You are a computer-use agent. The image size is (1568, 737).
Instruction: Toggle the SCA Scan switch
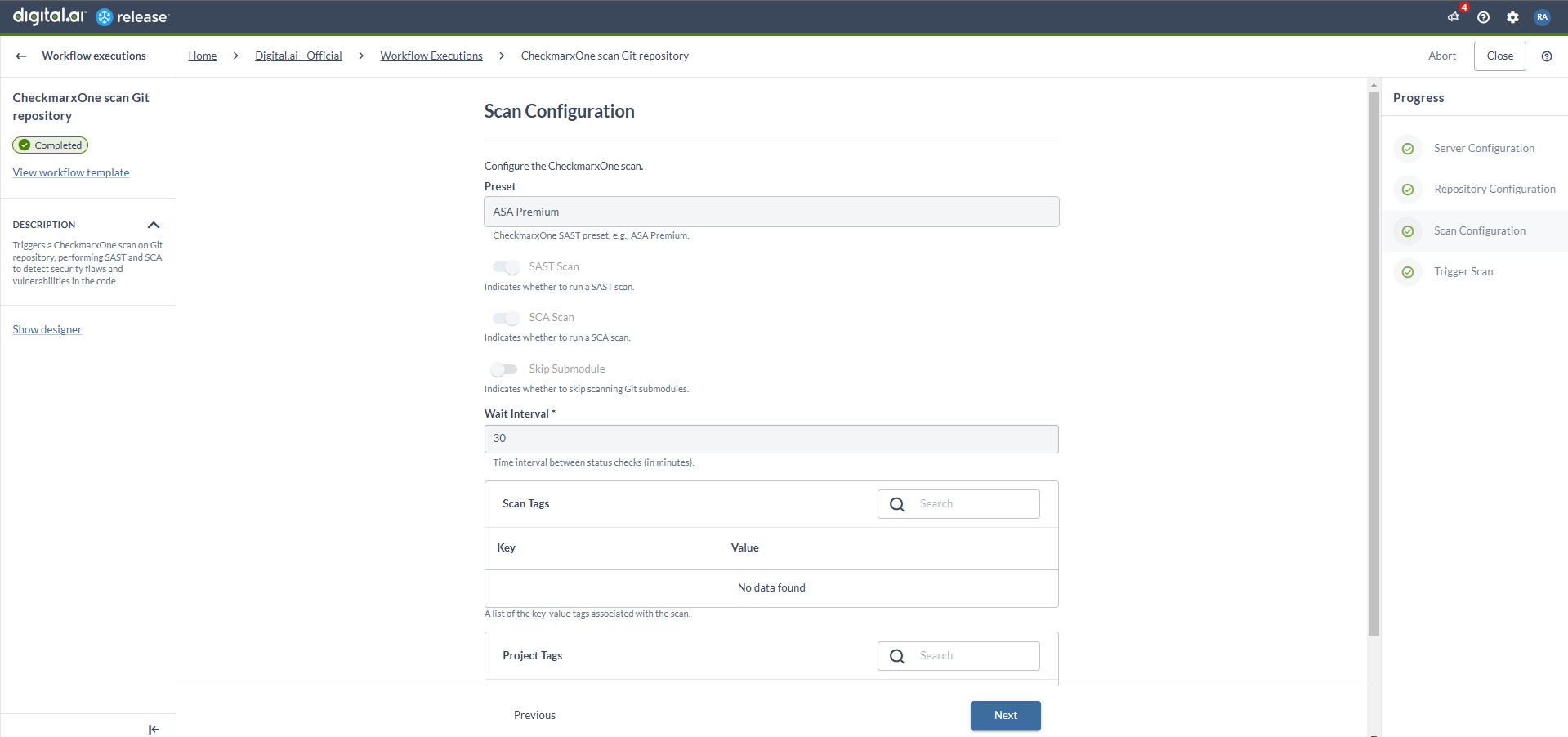506,318
